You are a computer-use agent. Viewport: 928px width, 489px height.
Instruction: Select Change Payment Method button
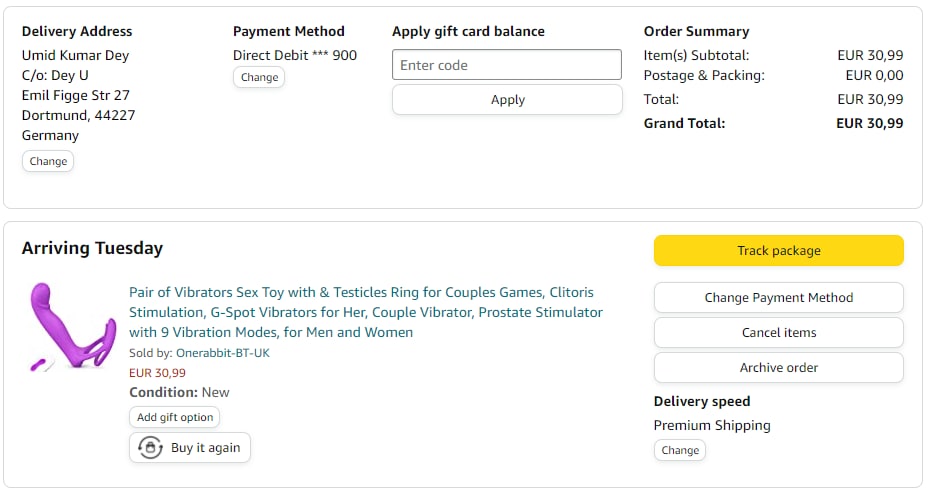tap(778, 297)
